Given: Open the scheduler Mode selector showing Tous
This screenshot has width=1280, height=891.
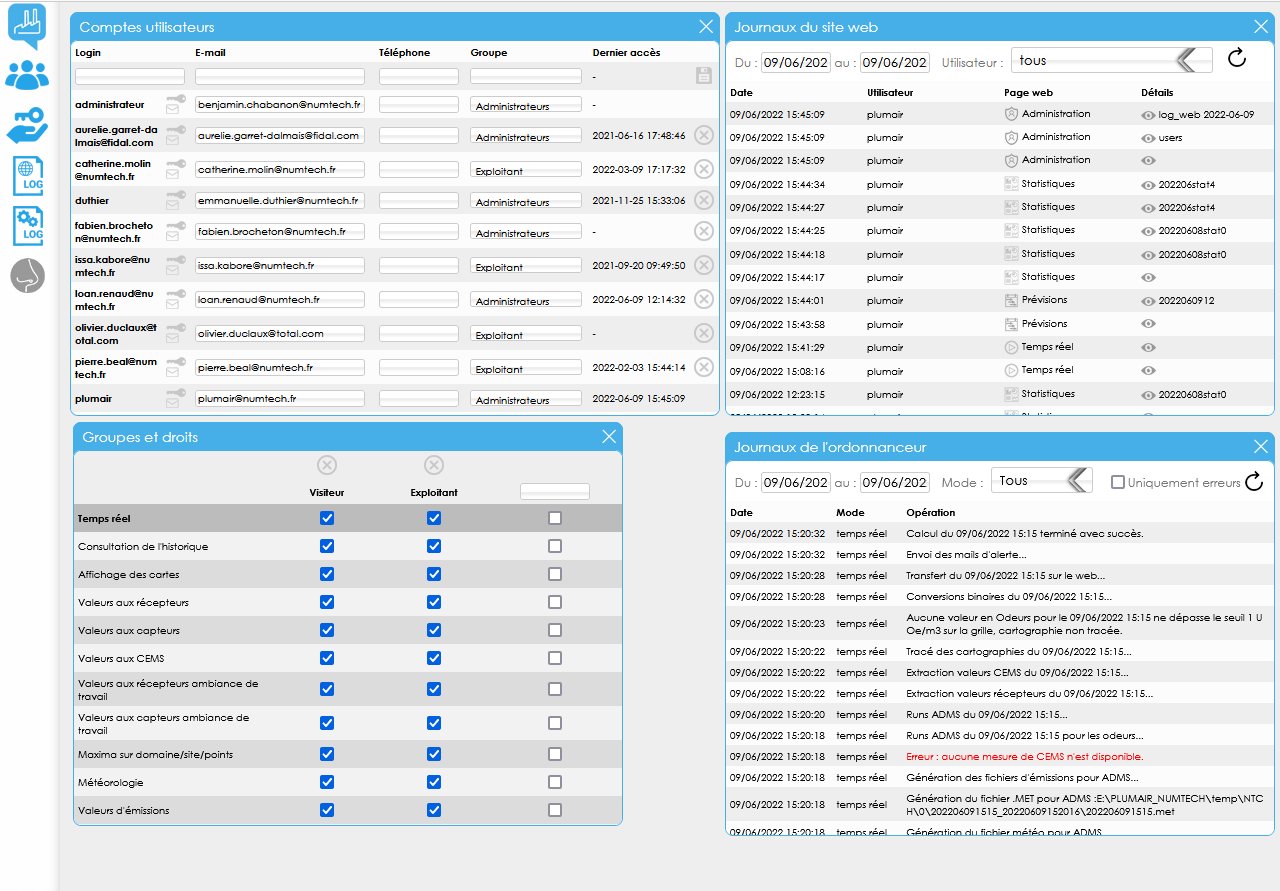Looking at the screenshot, I should [1040, 481].
